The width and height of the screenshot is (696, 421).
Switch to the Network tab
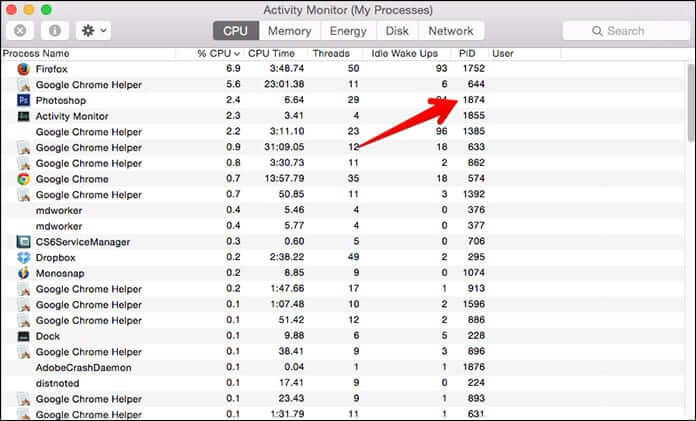(x=451, y=31)
